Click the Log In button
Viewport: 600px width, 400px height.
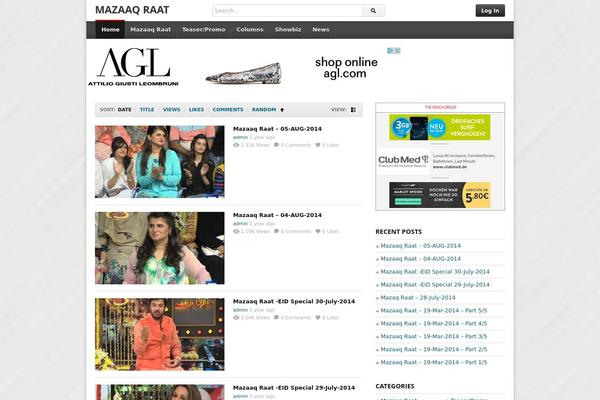click(490, 11)
